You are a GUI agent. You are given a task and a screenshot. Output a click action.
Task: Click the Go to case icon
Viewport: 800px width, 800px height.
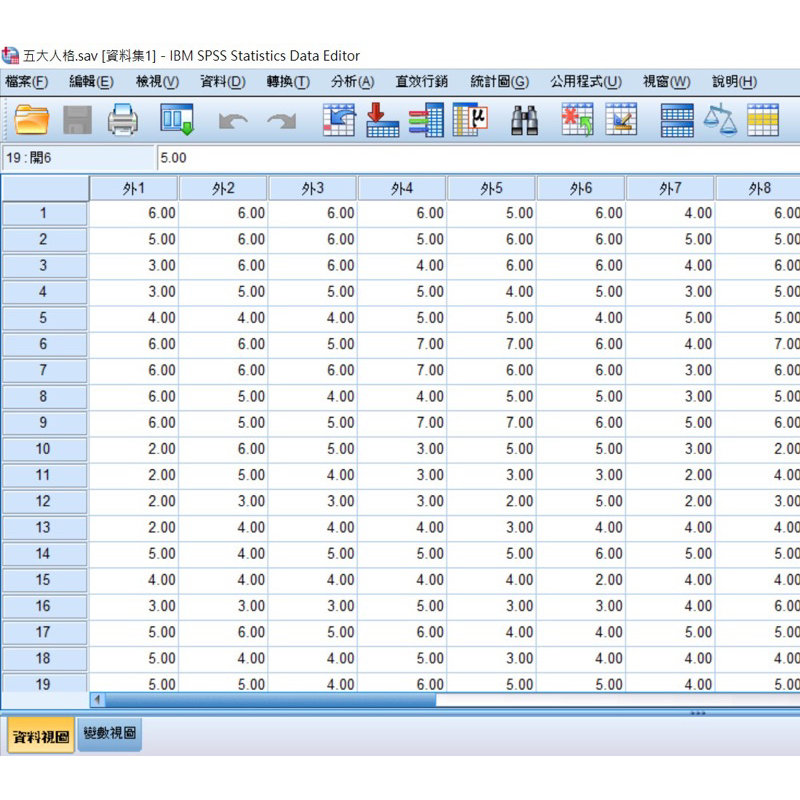(339, 120)
